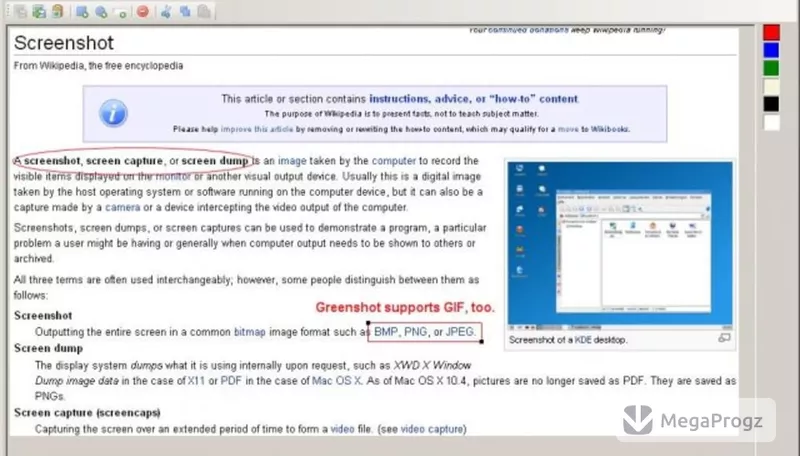Click the "camera" link
The width and height of the screenshot is (800, 456).
tap(122, 208)
